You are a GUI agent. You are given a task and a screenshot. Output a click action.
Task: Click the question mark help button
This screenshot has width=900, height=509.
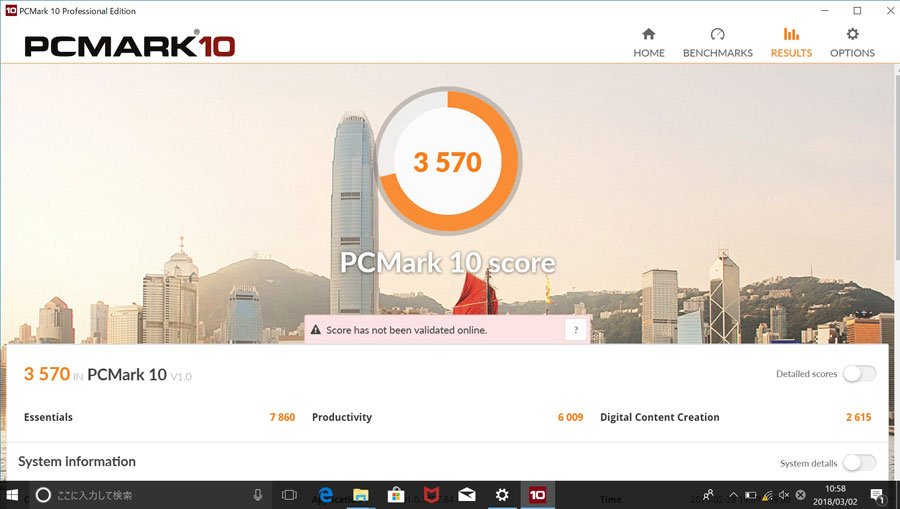(x=576, y=330)
